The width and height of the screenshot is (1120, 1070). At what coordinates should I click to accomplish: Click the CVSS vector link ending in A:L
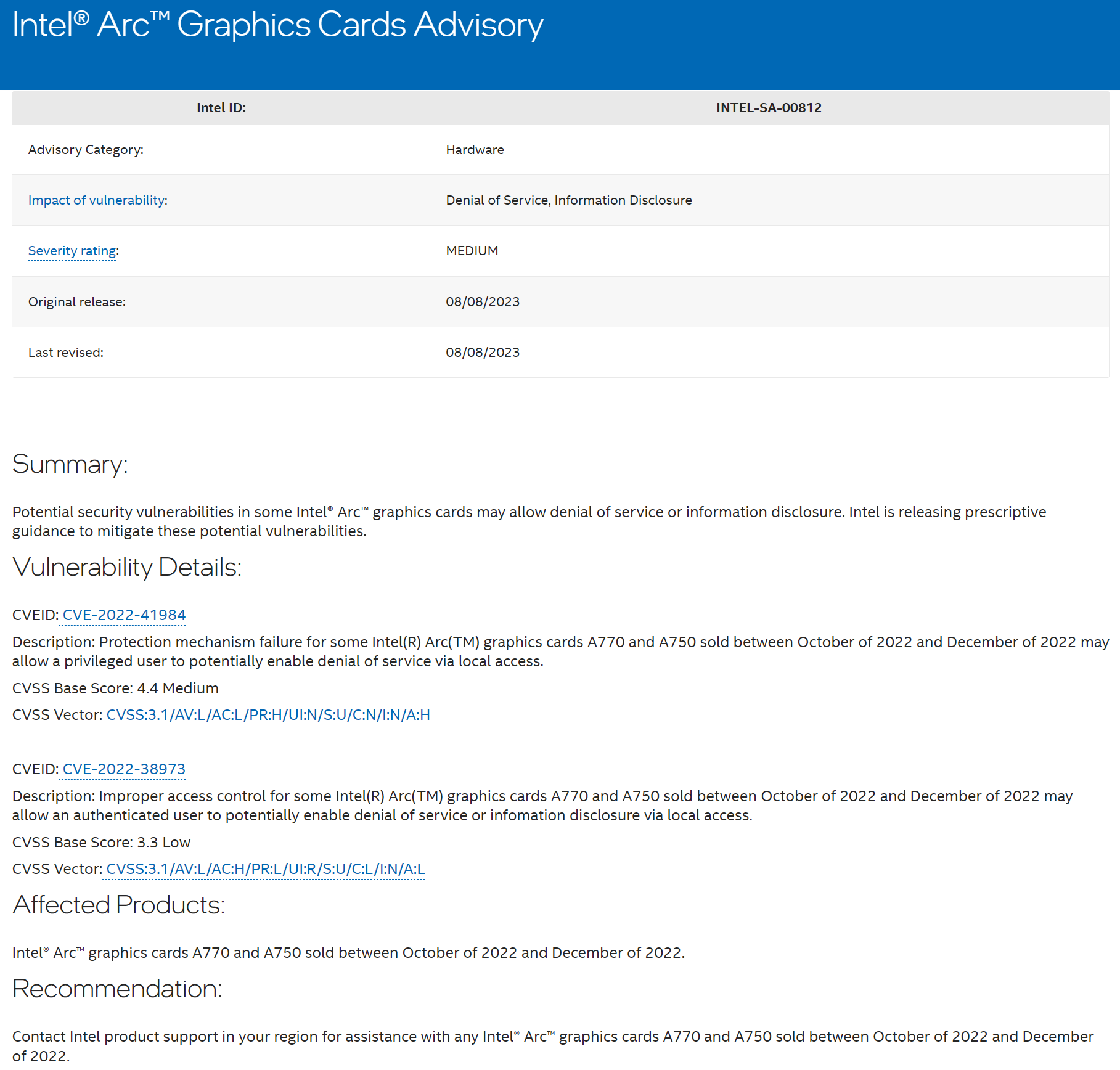click(x=265, y=869)
